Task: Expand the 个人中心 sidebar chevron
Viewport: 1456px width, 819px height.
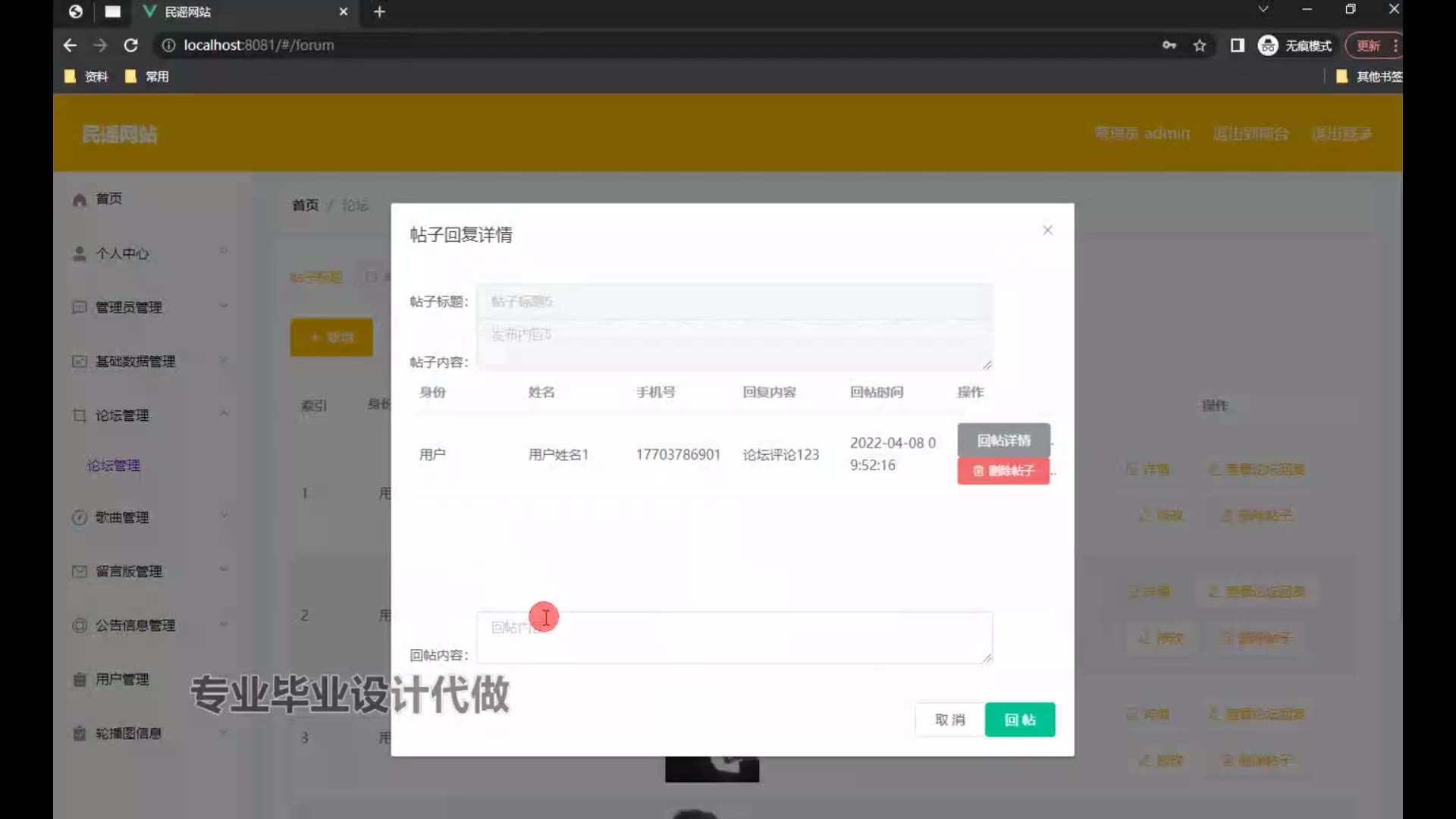Action: tap(224, 252)
